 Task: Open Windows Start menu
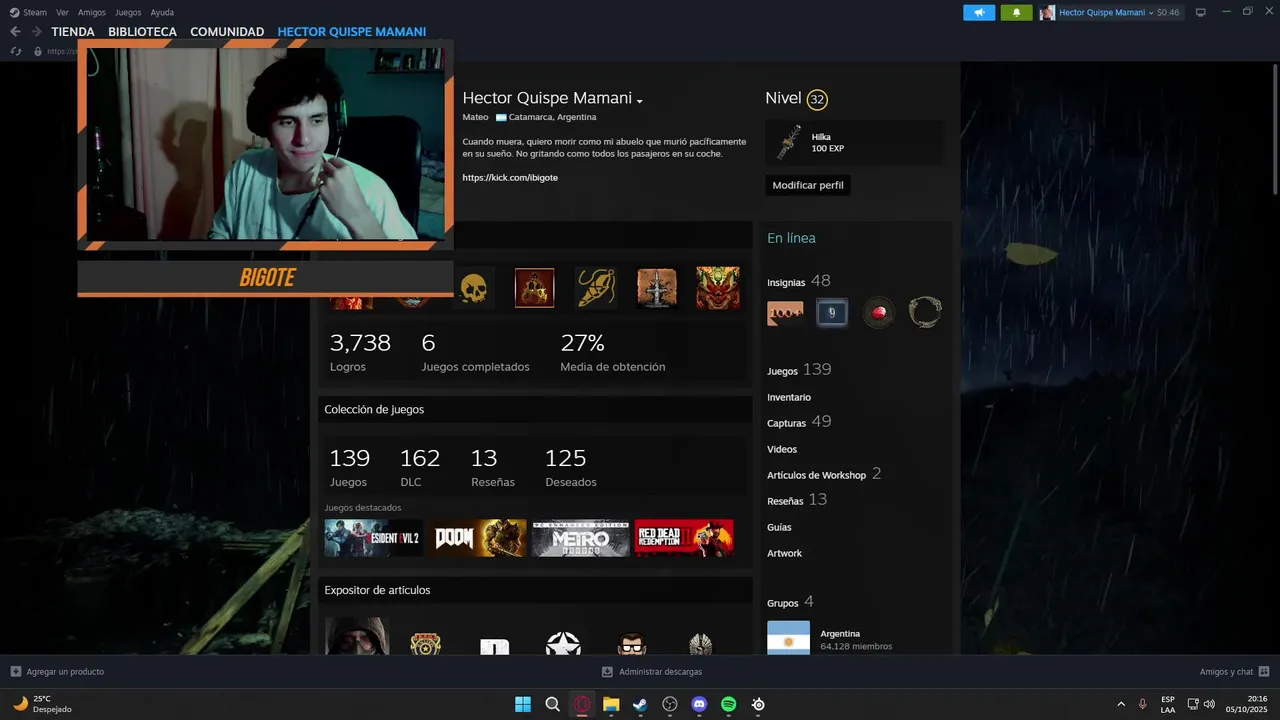point(523,704)
